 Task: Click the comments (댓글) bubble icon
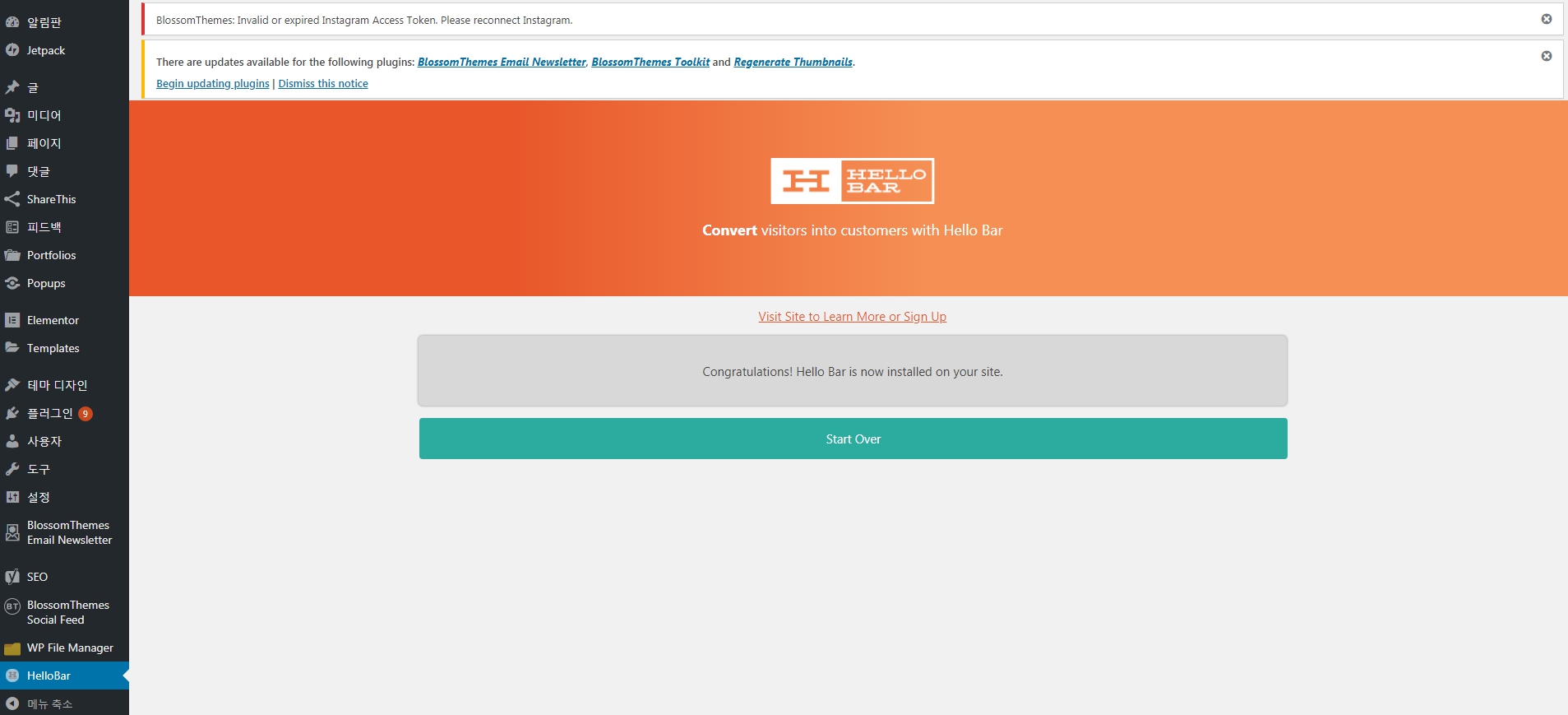12,171
